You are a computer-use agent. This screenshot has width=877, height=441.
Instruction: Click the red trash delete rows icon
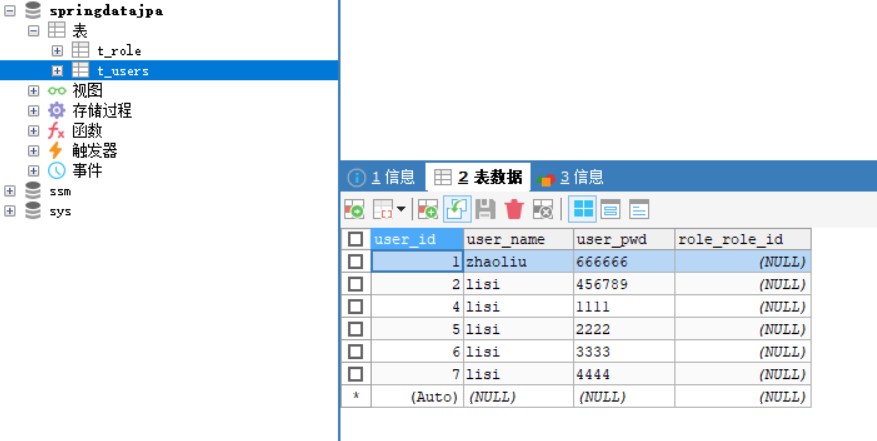point(514,209)
